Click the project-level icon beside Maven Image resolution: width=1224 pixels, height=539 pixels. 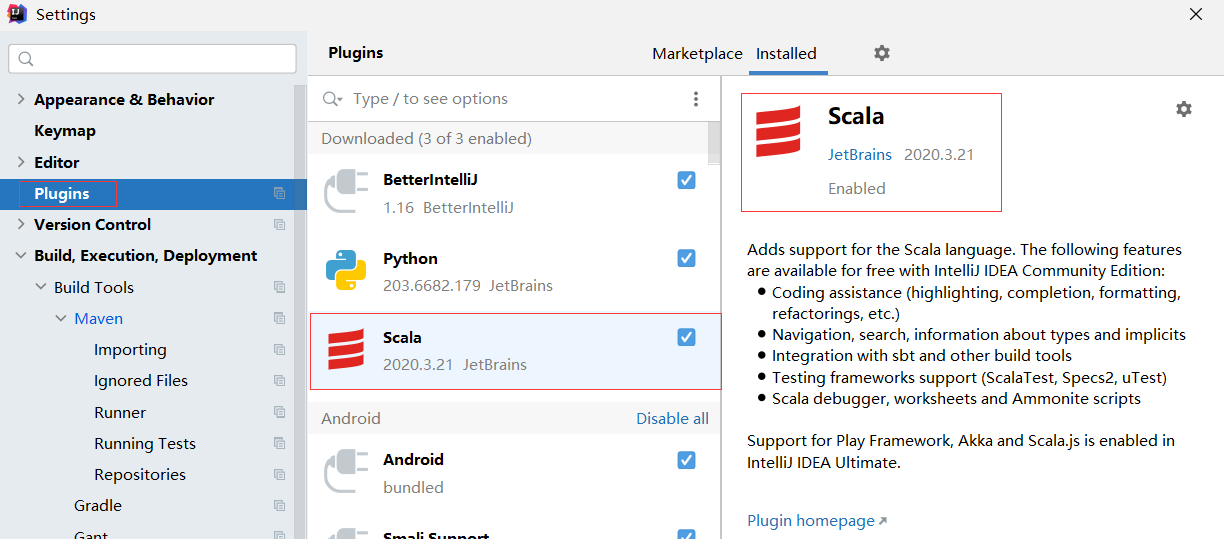coord(280,318)
